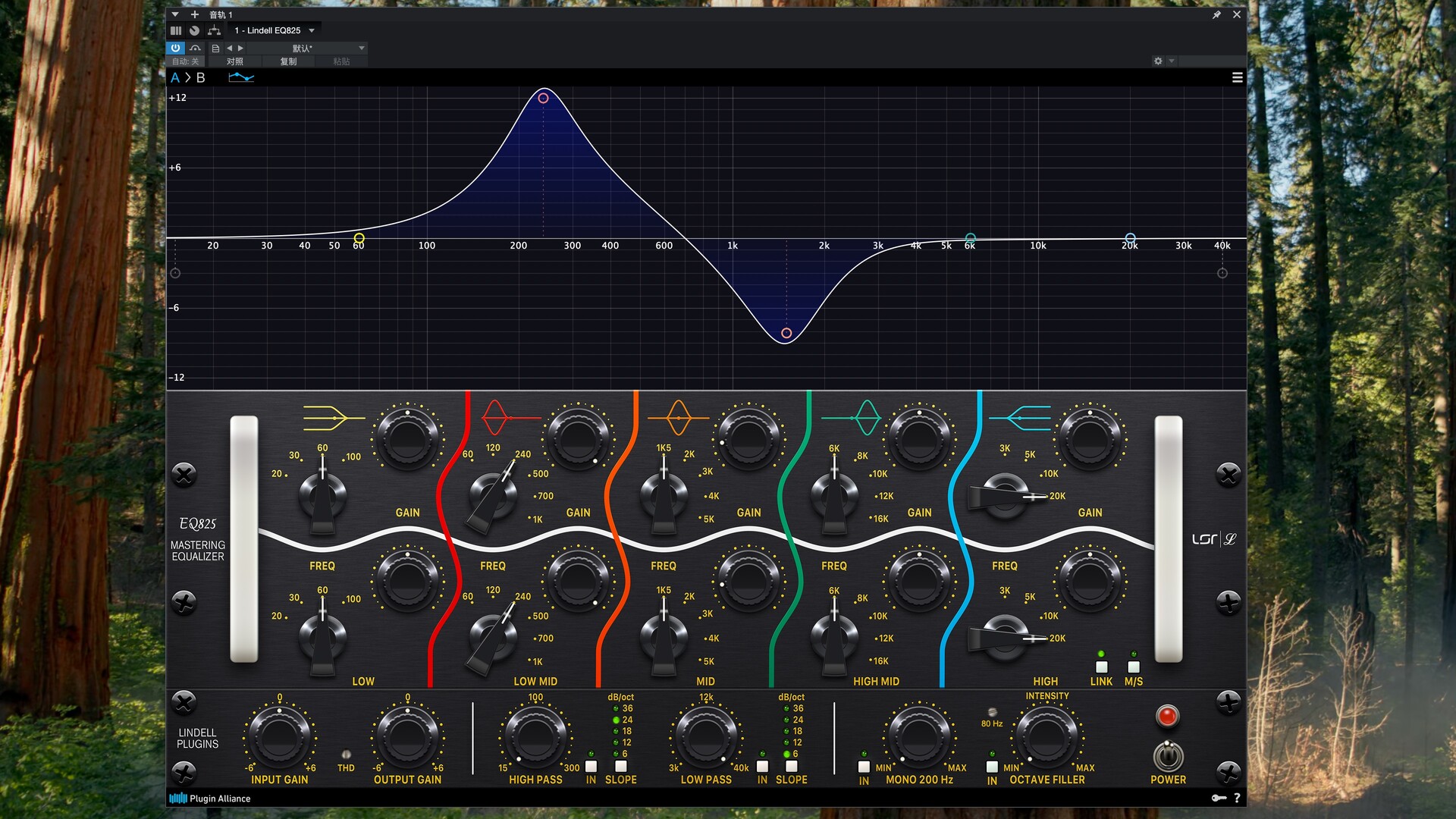Click the OCTAVE FILLER intensity knob
1456x819 pixels.
tap(1047, 737)
